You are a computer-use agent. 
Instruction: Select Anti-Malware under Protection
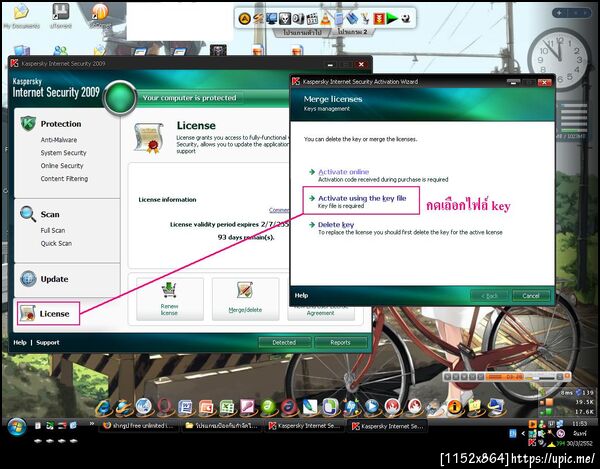coord(59,140)
